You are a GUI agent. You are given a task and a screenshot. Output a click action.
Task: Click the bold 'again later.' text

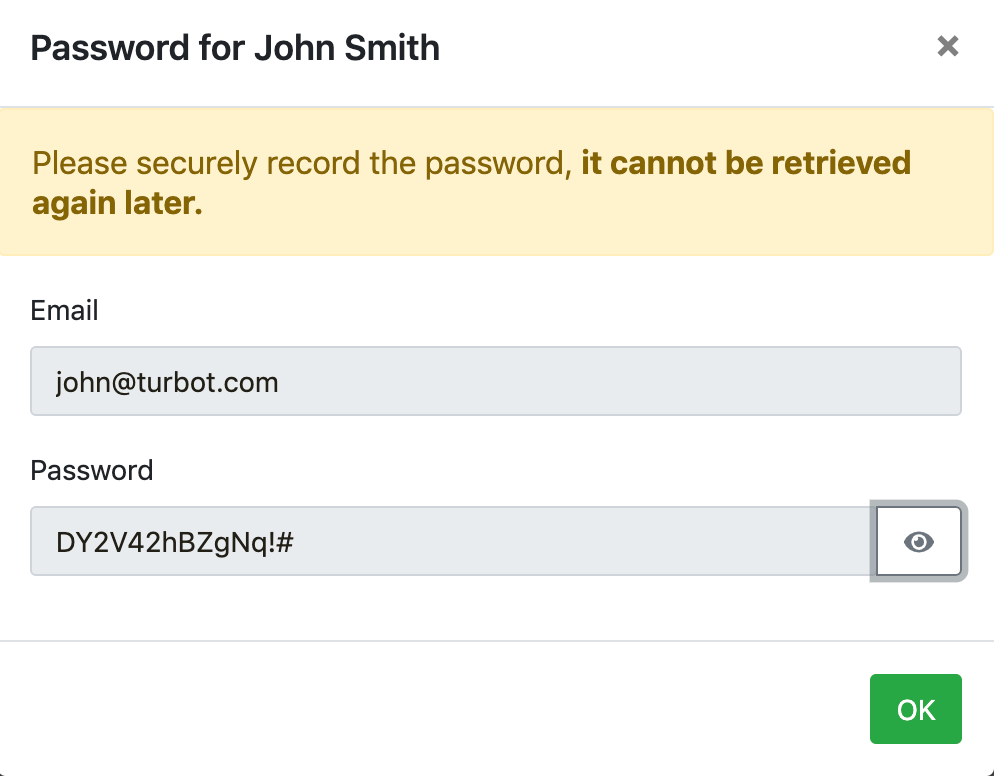tap(117, 204)
